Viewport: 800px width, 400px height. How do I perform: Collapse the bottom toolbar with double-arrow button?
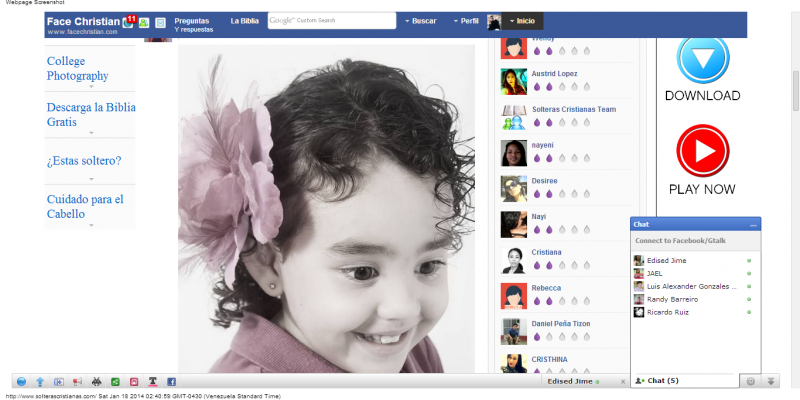pos(771,381)
